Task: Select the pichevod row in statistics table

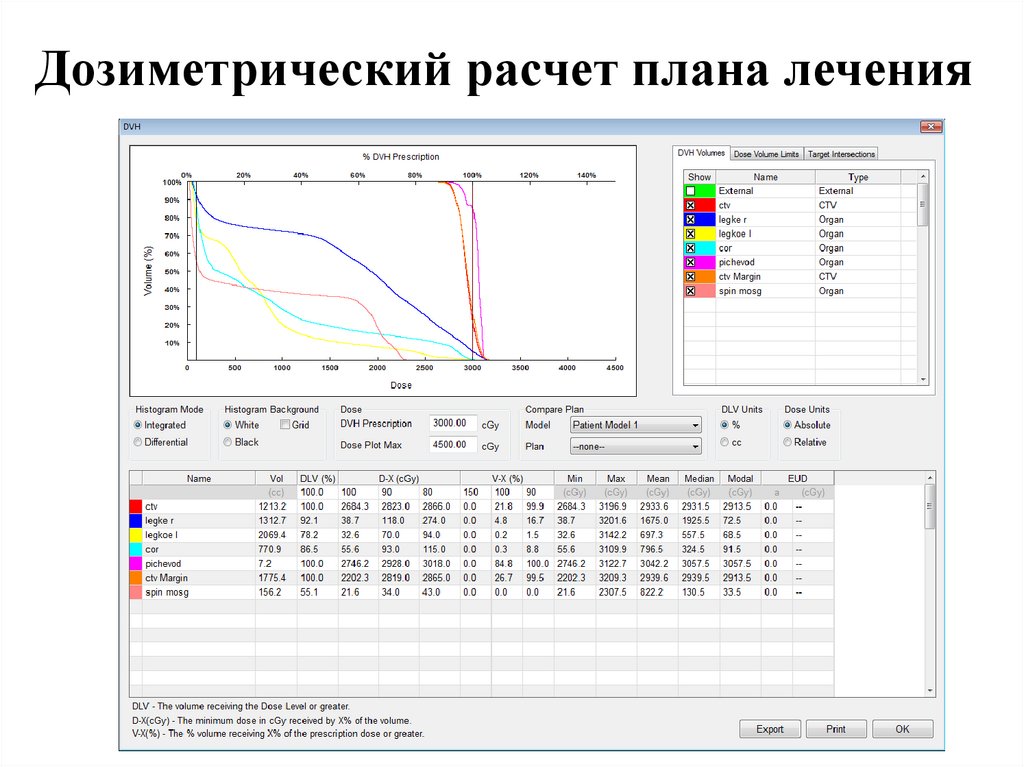Action: [x=481, y=564]
